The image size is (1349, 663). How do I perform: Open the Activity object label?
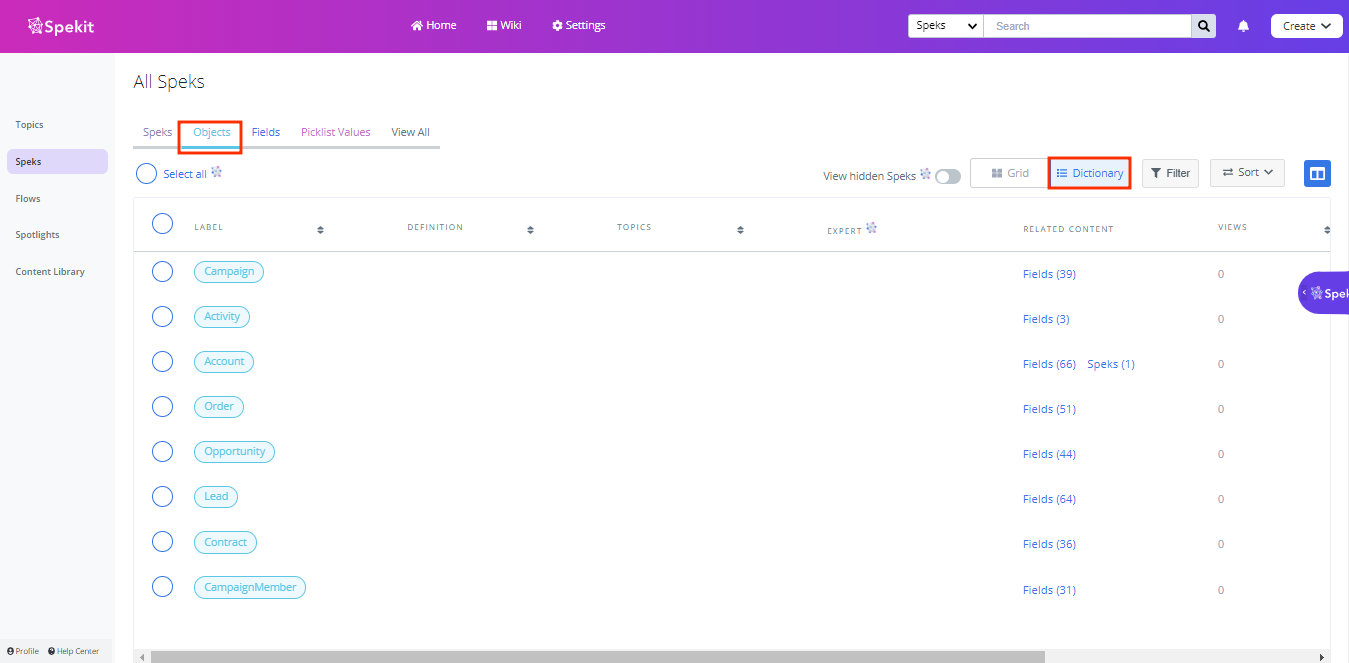pos(222,316)
